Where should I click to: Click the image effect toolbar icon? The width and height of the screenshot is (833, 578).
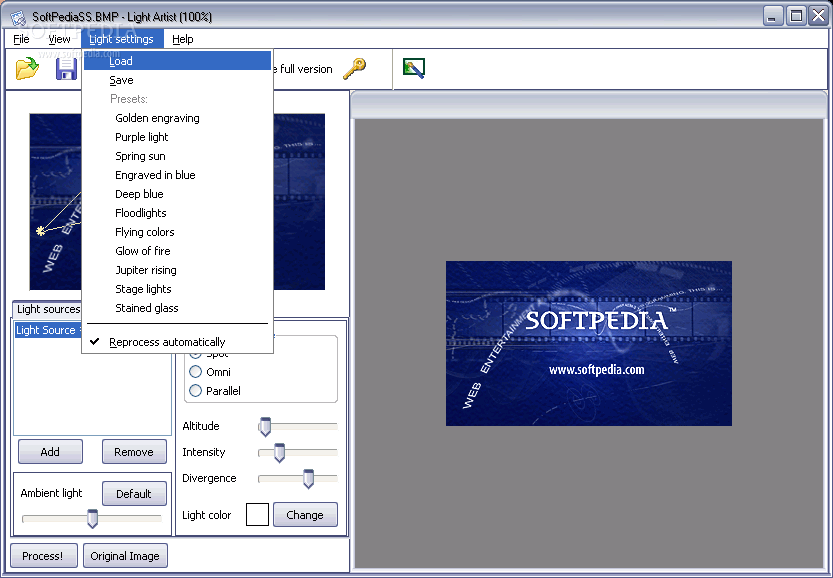pyautogui.click(x=413, y=69)
